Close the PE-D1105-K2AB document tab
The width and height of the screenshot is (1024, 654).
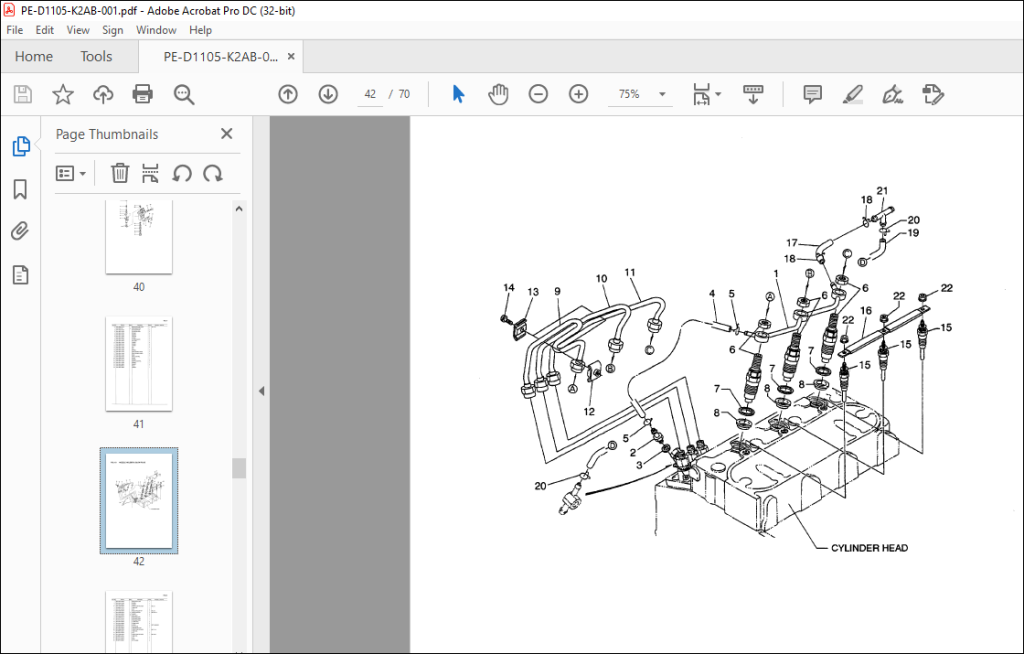(291, 57)
